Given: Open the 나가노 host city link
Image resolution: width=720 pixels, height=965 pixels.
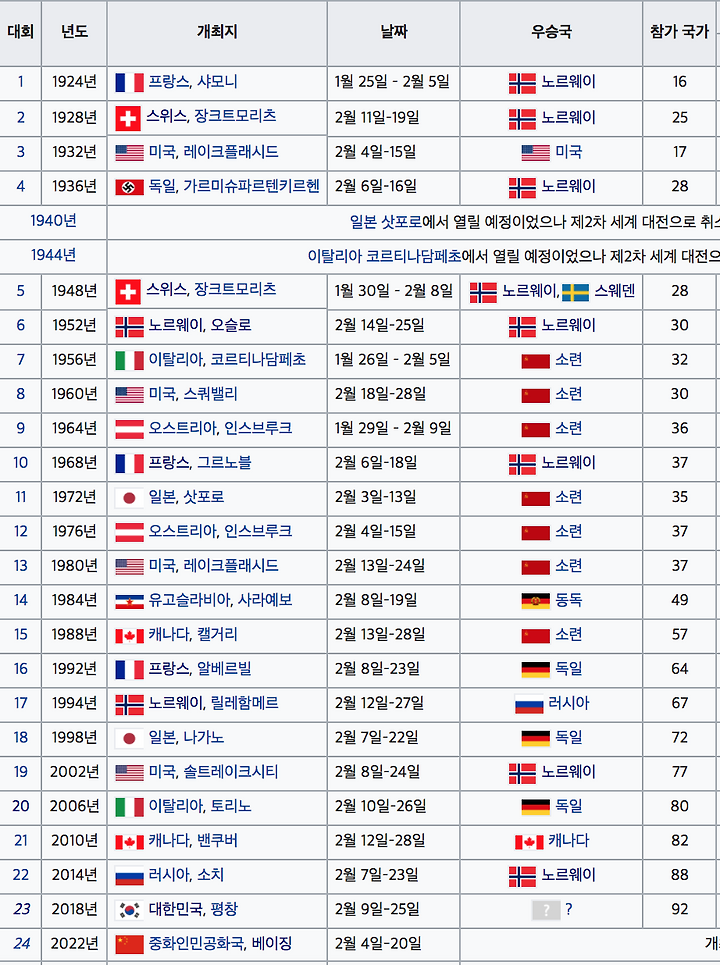Looking at the screenshot, I should point(204,737).
